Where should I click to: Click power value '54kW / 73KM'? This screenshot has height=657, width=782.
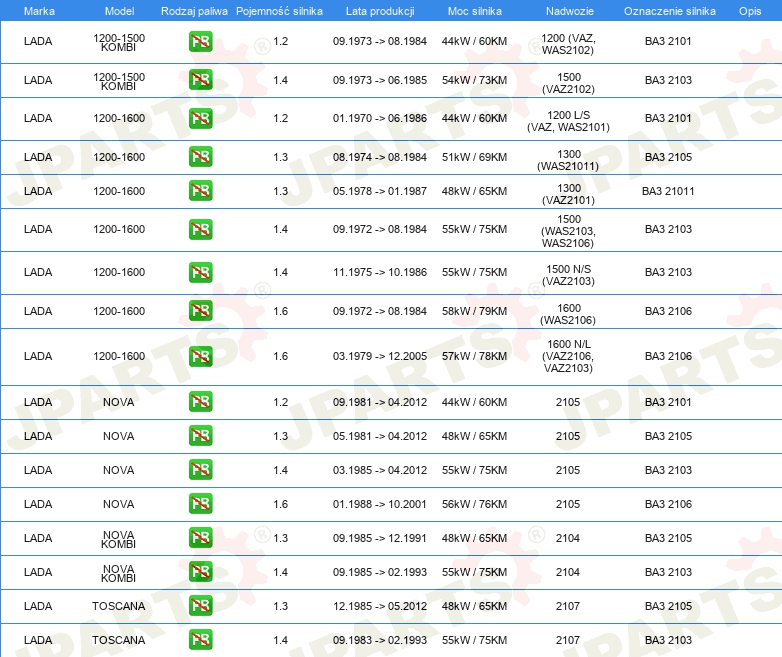pos(474,80)
